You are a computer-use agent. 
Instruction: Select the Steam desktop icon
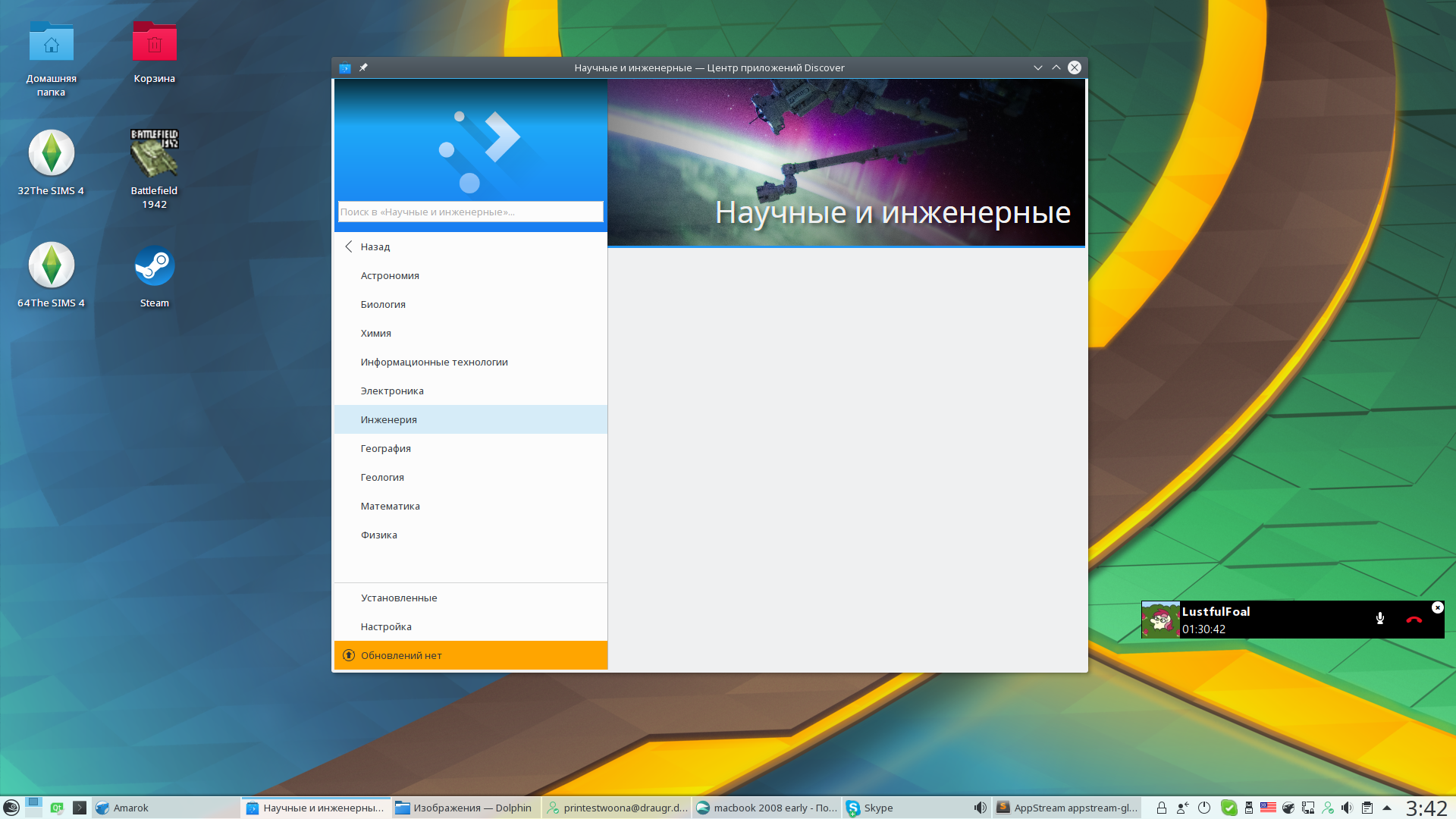(x=155, y=275)
